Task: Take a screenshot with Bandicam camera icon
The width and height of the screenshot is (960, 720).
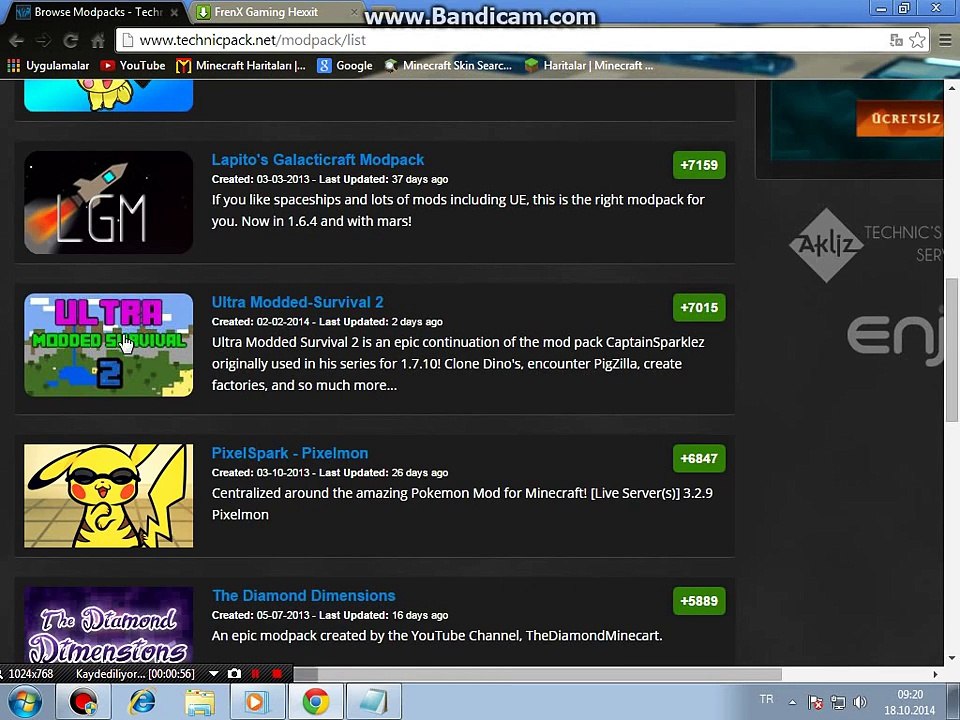Action: point(234,673)
